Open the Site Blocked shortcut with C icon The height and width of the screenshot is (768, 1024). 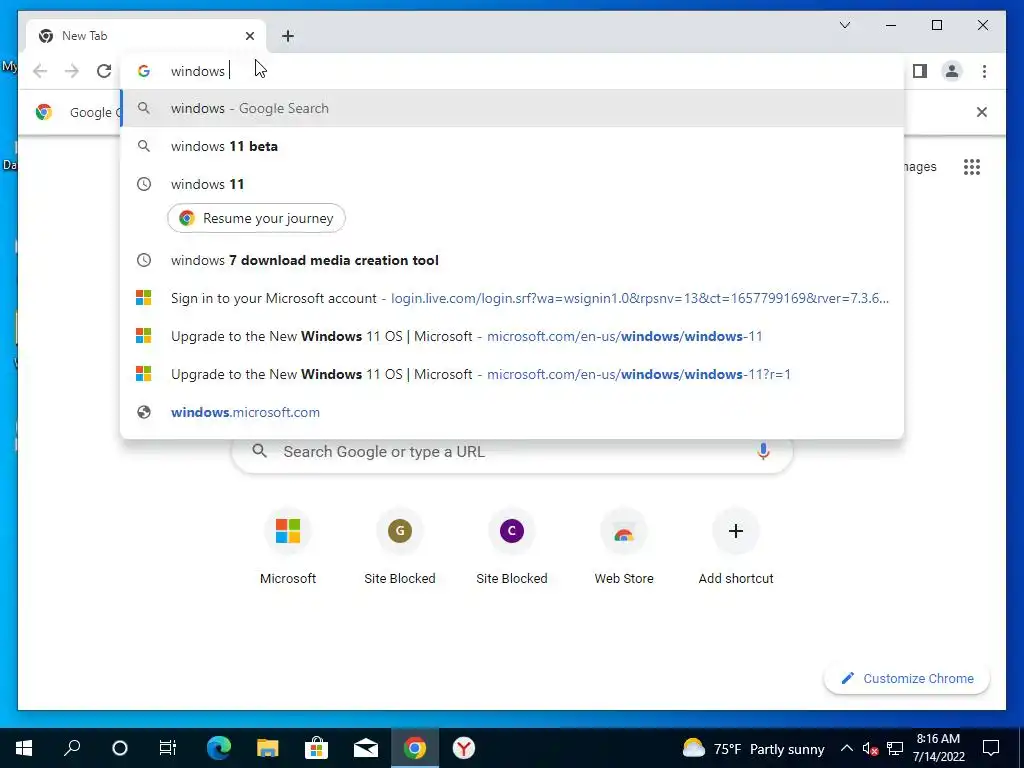pos(512,547)
